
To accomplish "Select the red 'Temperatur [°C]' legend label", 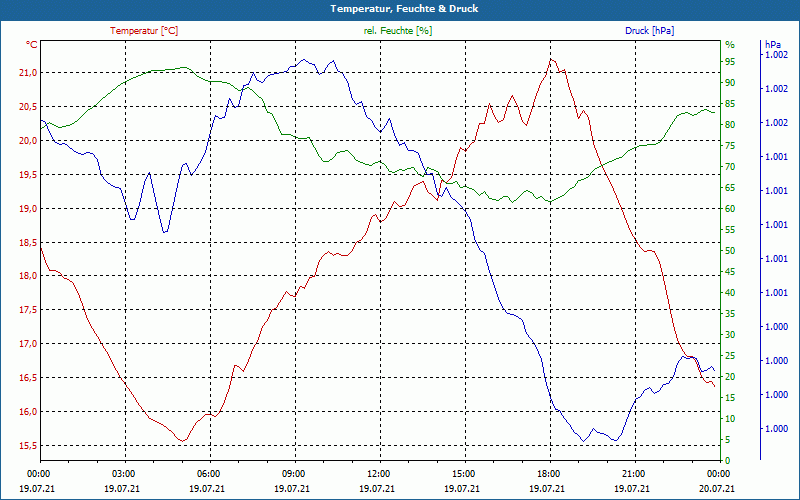I will tap(144, 31).
